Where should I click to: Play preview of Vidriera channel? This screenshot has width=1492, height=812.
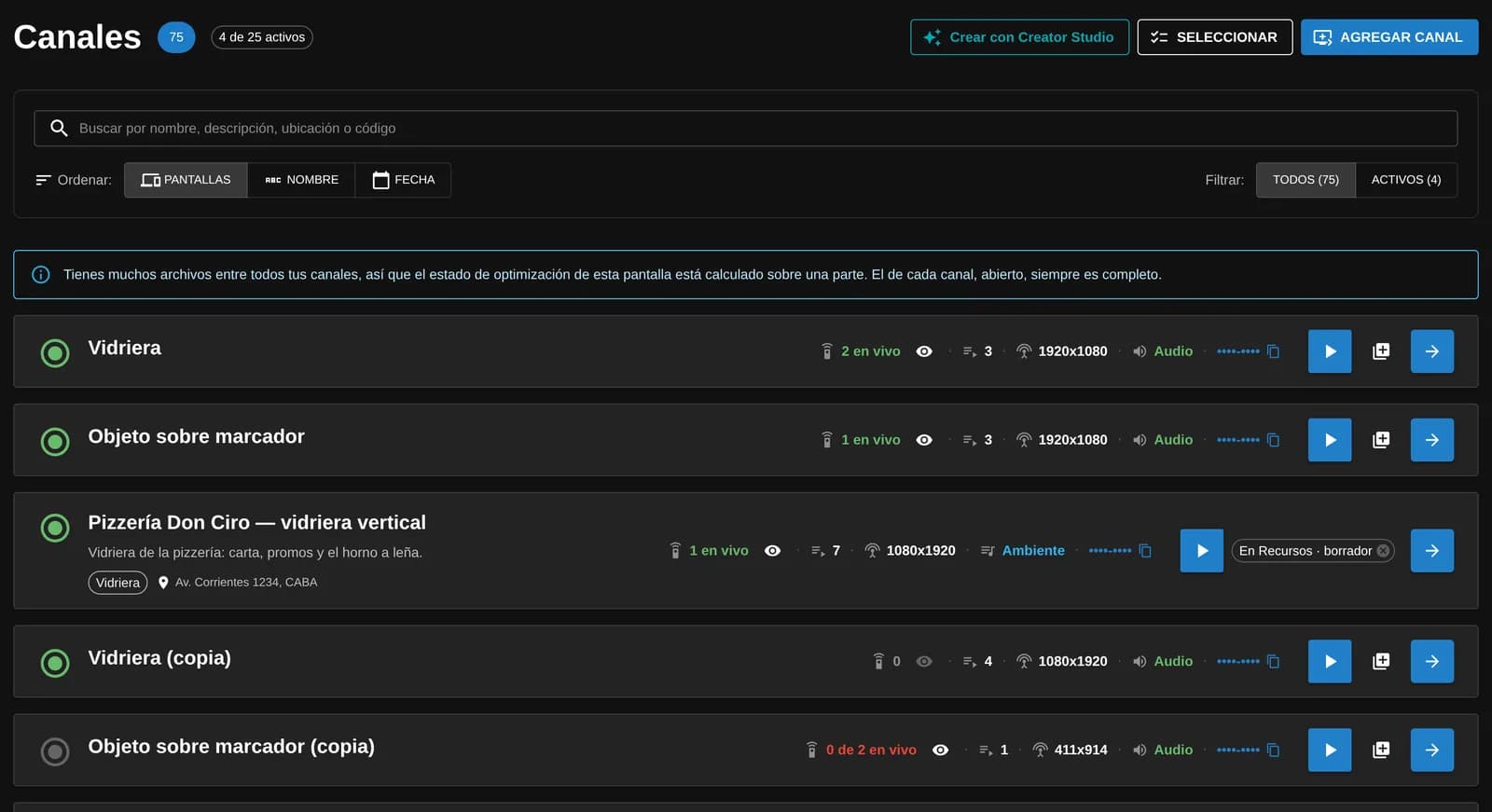tap(1330, 351)
